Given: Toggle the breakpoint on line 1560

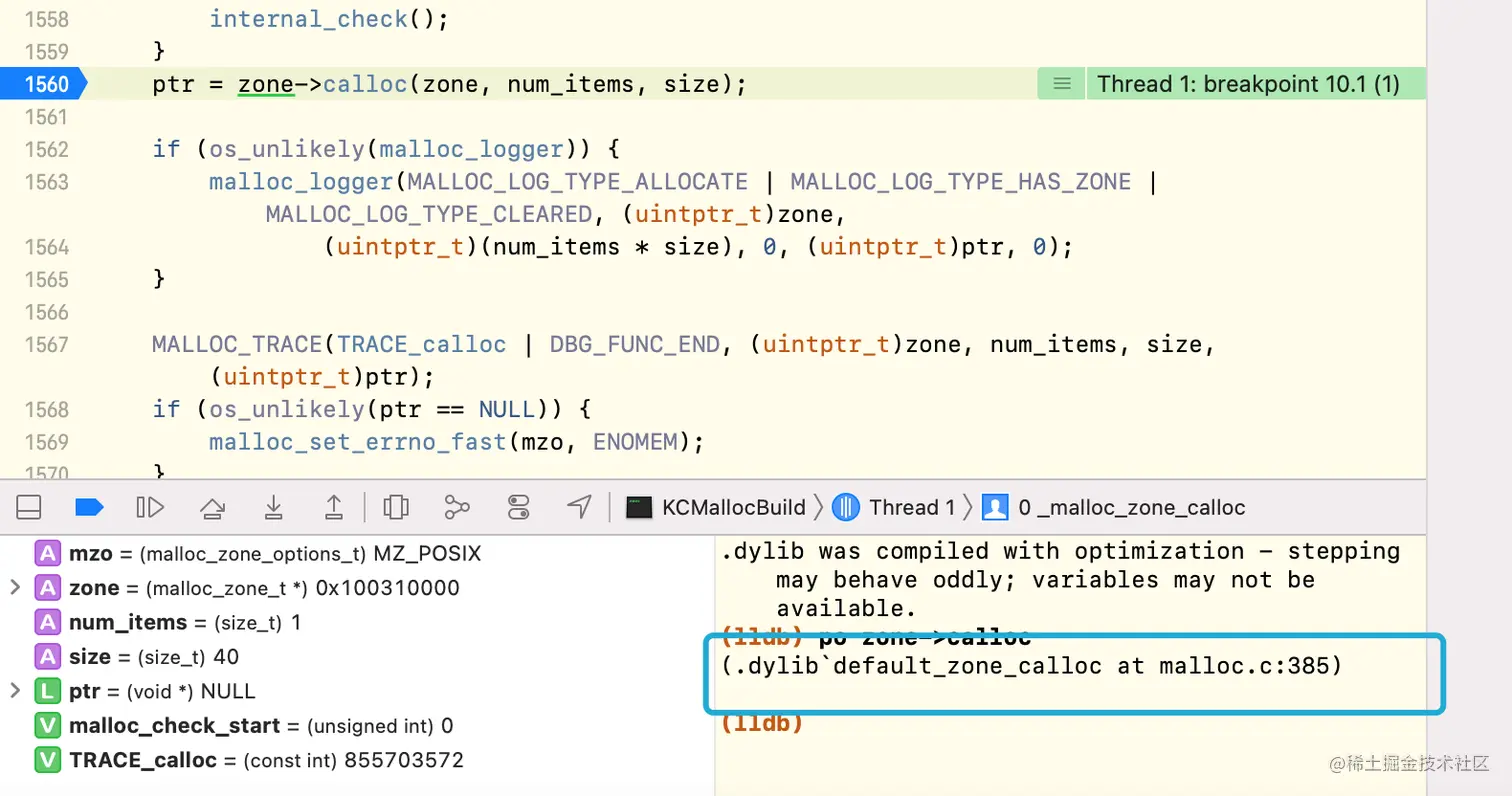Looking at the screenshot, I should coord(42,84).
